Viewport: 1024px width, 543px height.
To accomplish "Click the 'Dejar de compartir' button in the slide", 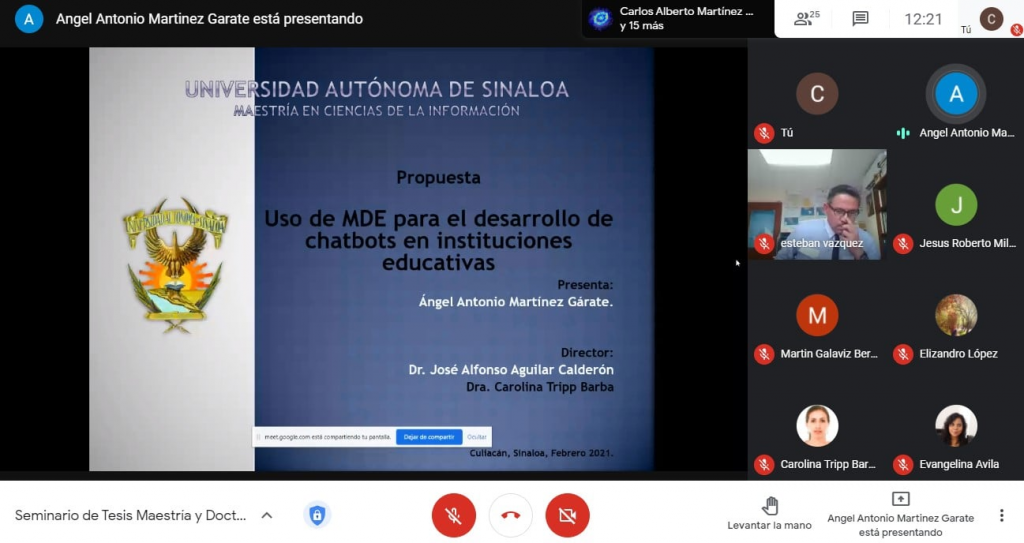I will tap(428, 437).
